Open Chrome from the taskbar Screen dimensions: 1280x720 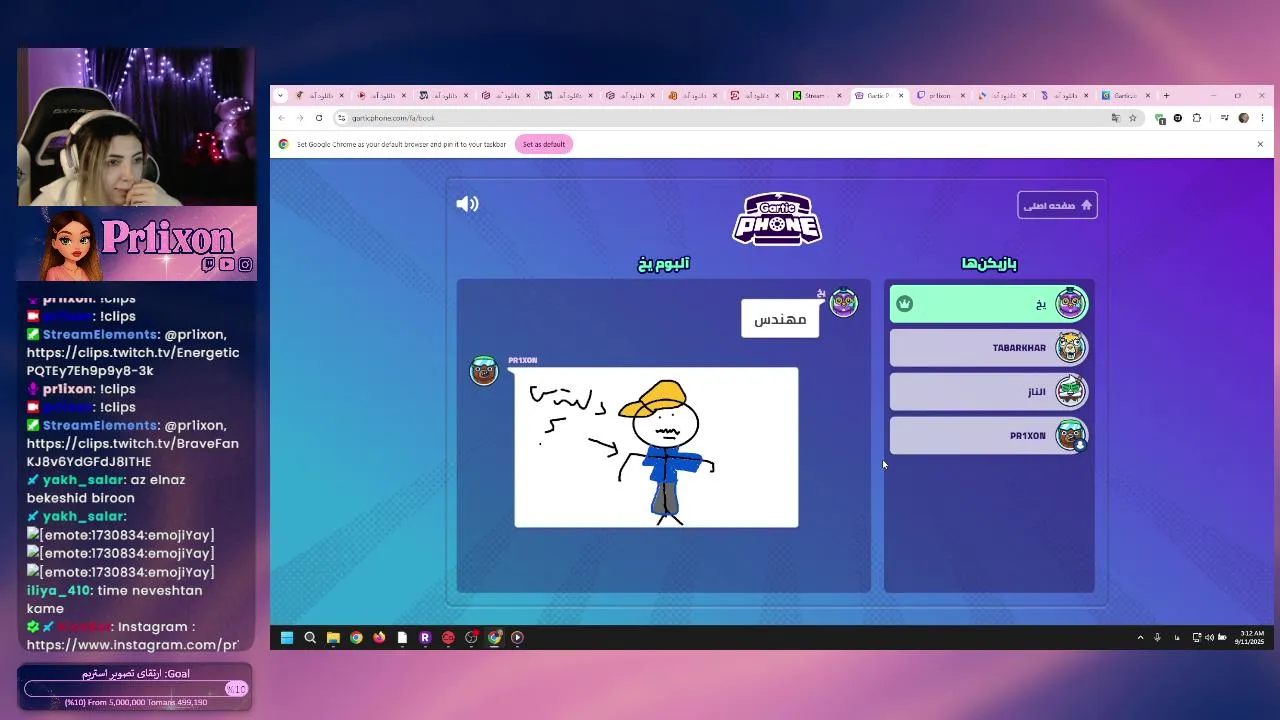(356, 637)
